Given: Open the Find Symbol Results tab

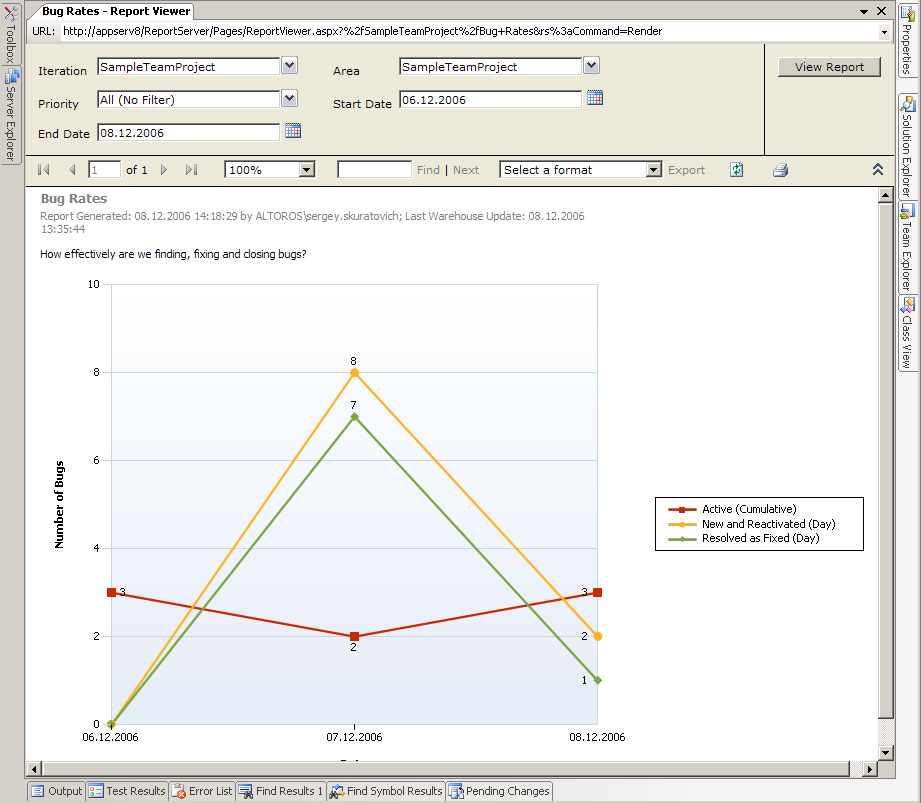Looking at the screenshot, I should 385,791.
